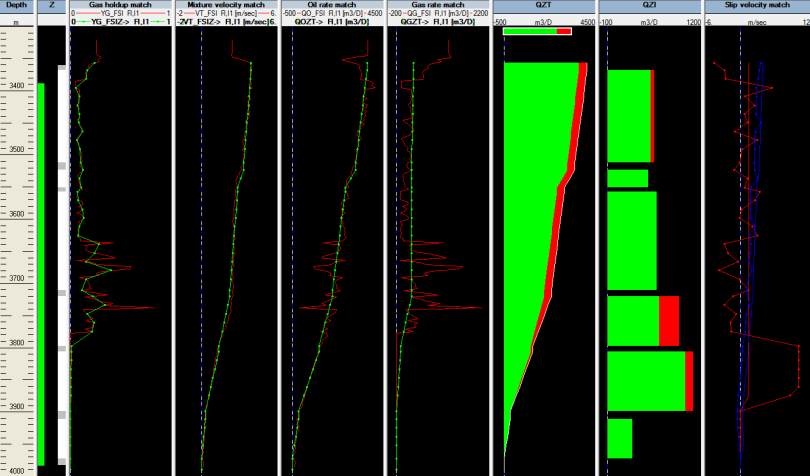Click the Depth track header
Image resolution: width=810 pixels, height=476 pixels.
click(17, 5)
